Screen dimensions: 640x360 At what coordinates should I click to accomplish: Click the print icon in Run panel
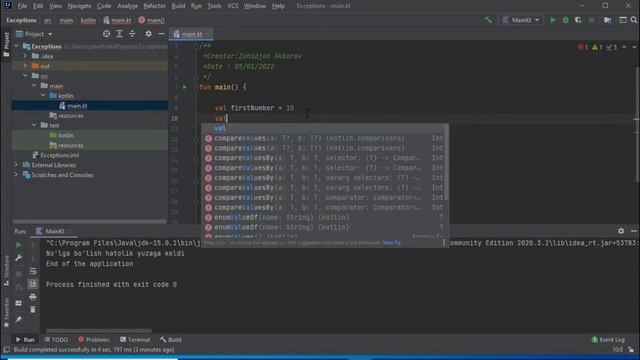click(x=33, y=297)
